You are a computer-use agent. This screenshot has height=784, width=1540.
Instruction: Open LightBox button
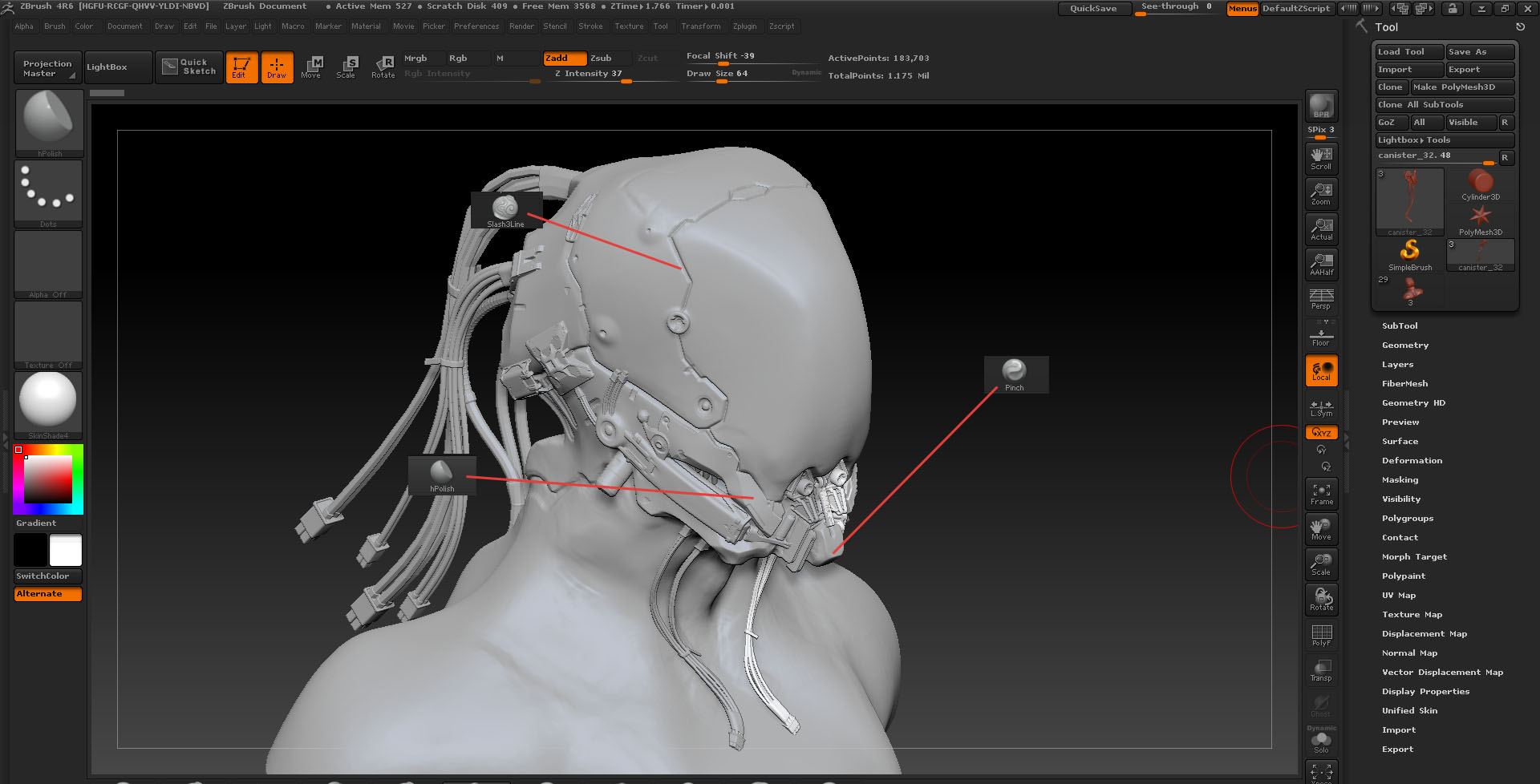(118, 67)
